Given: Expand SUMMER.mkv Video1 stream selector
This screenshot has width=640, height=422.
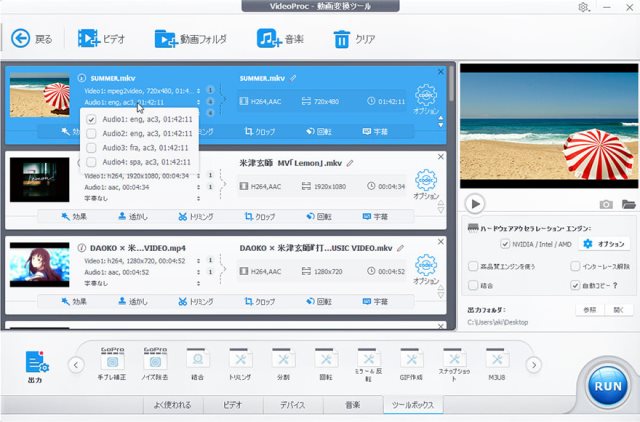Looking at the screenshot, I should pyautogui.click(x=198, y=91).
